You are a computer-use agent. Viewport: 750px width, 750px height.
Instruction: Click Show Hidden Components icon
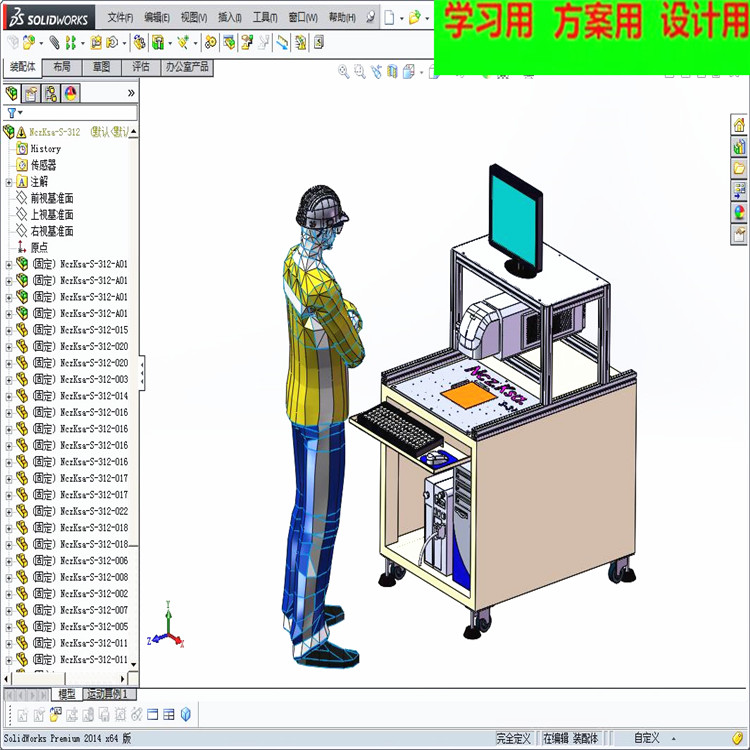(x=139, y=43)
